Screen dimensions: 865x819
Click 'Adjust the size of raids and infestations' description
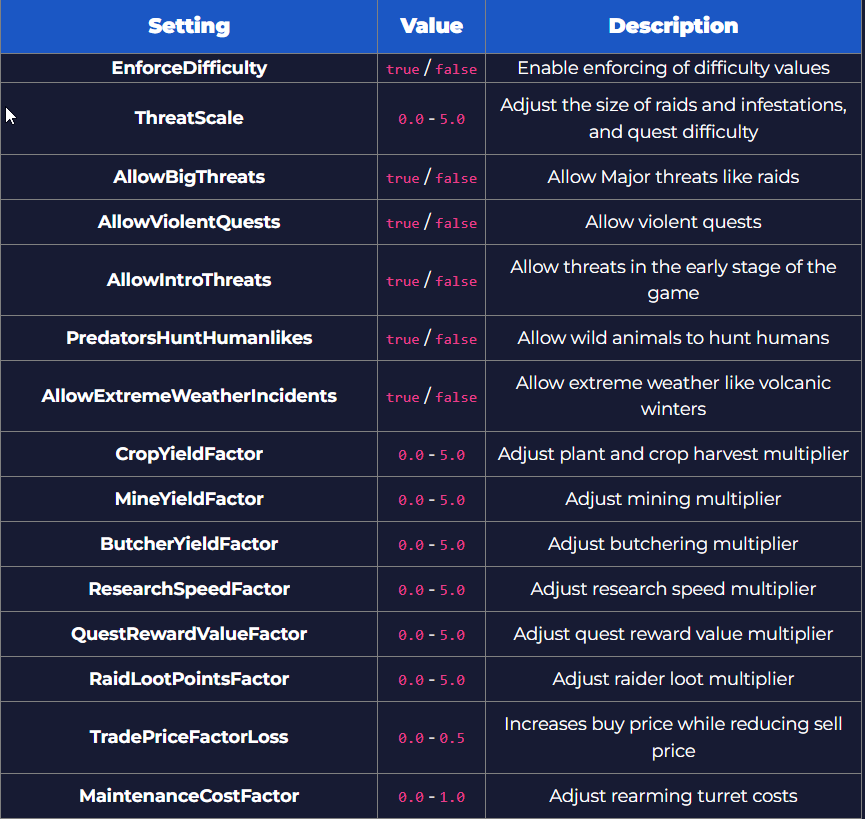tap(673, 118)
